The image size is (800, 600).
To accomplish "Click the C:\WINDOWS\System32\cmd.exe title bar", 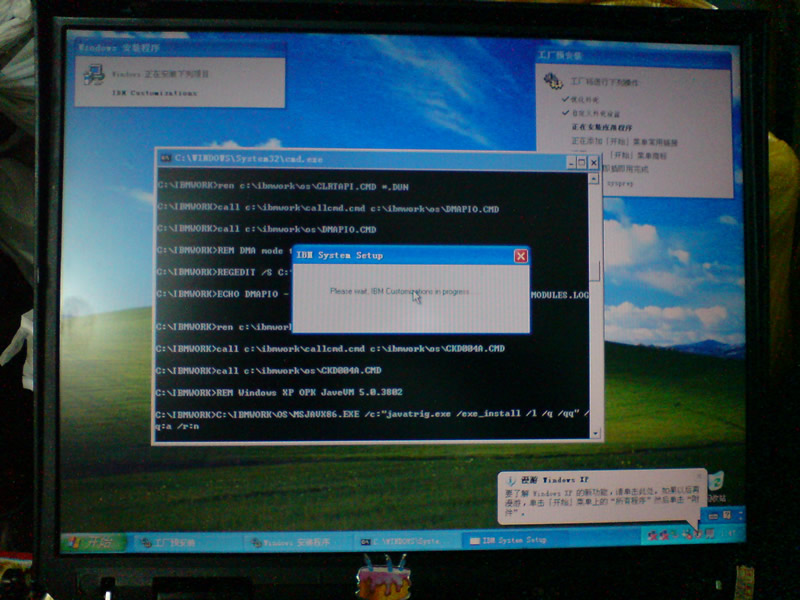I will point(379,160).
